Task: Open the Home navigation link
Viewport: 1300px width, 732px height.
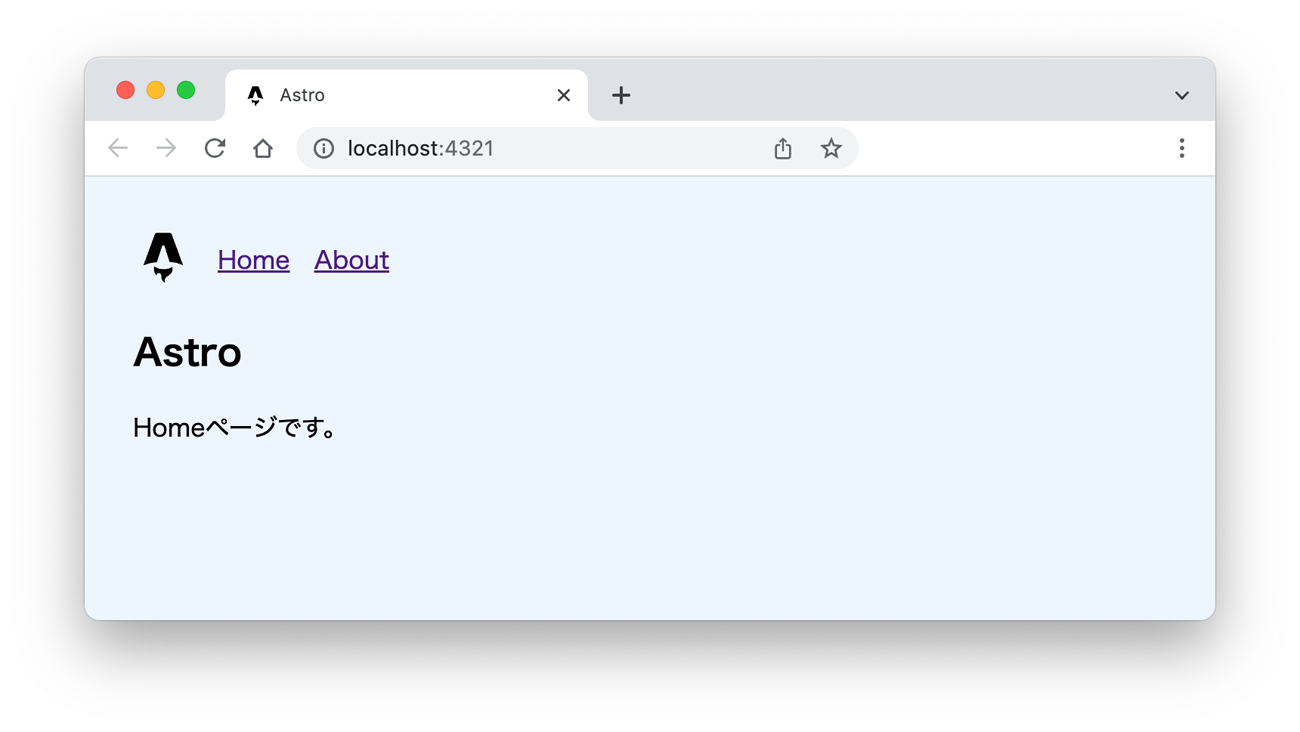Action: pyautogui.click(x=254, y=260)
